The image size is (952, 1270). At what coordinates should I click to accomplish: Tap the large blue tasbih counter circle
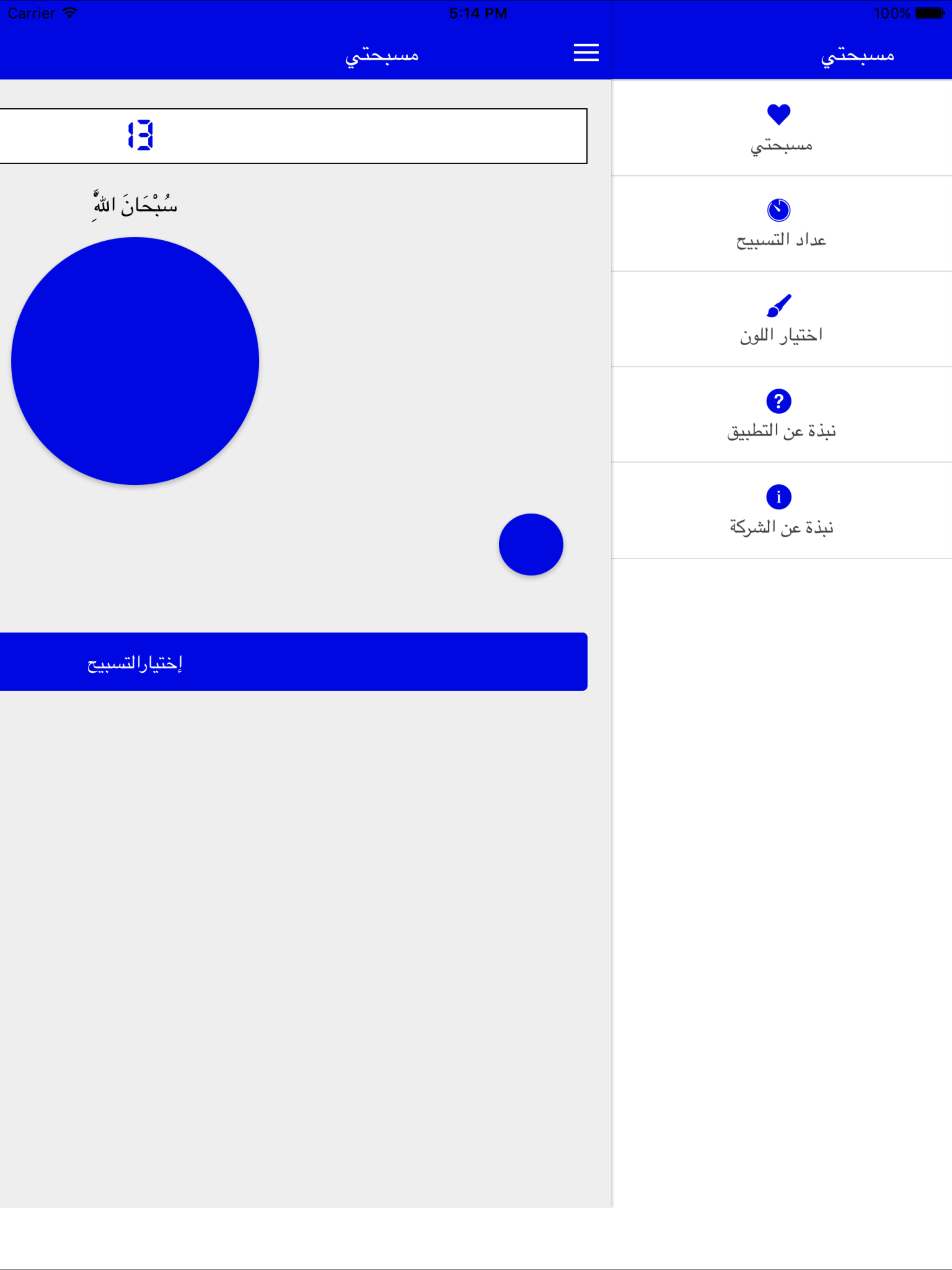[135, 361]
